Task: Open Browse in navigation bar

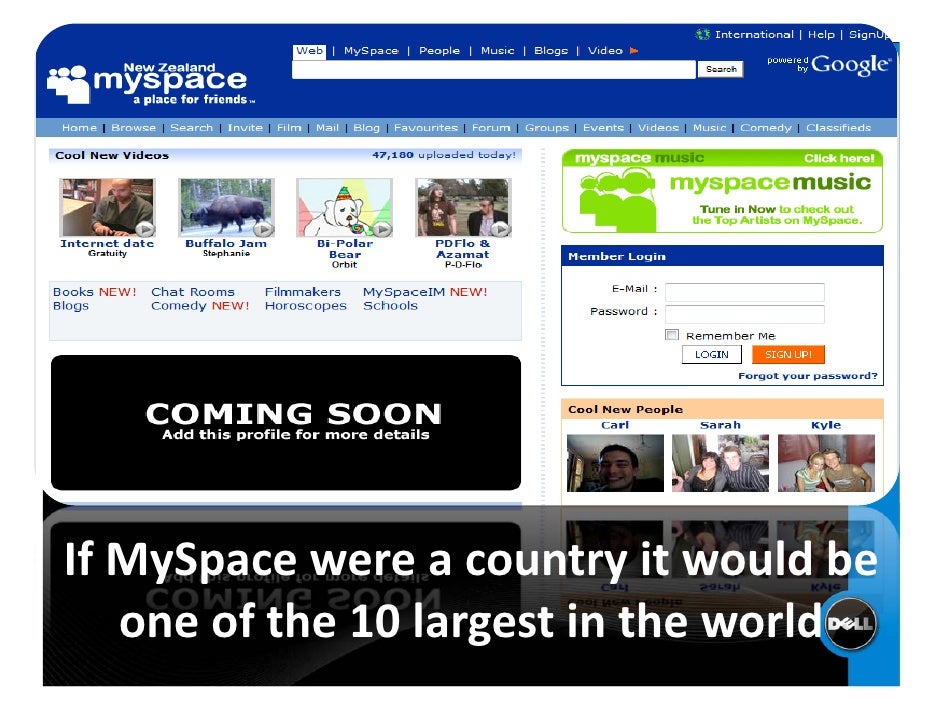Action: point(133,128)
